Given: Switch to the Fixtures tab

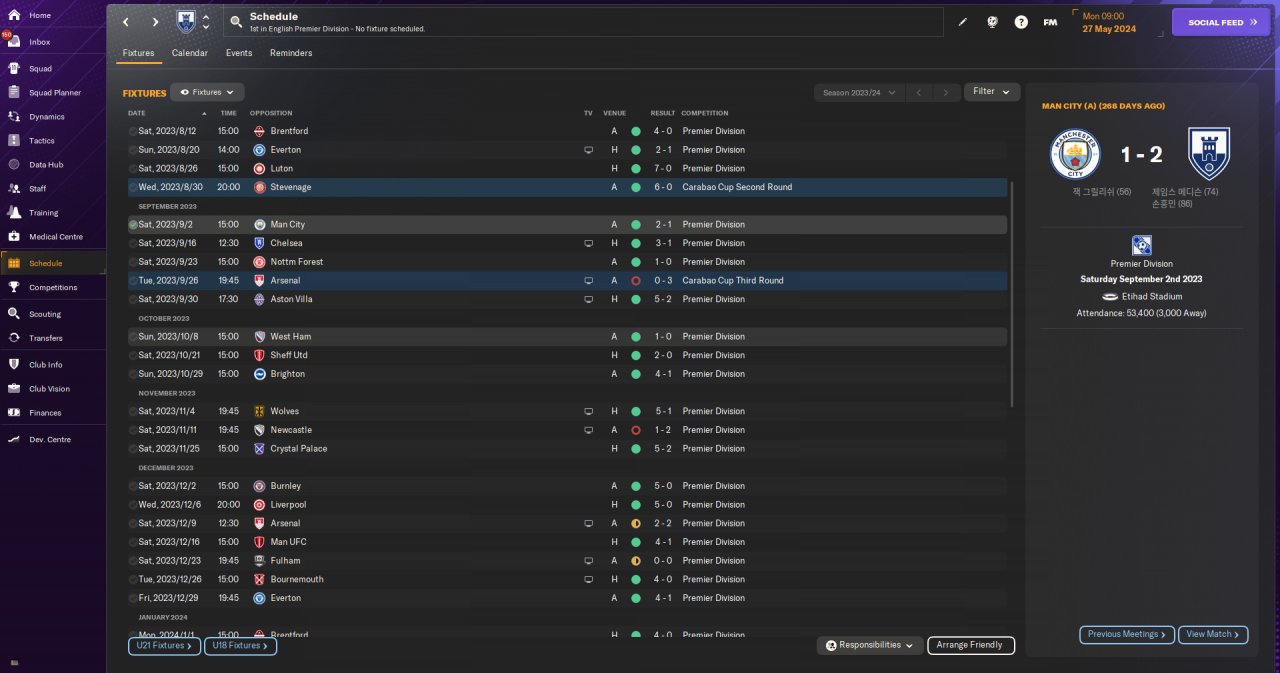Looking at the screenshot, I should pyautogui.click(x=139, y=53).
